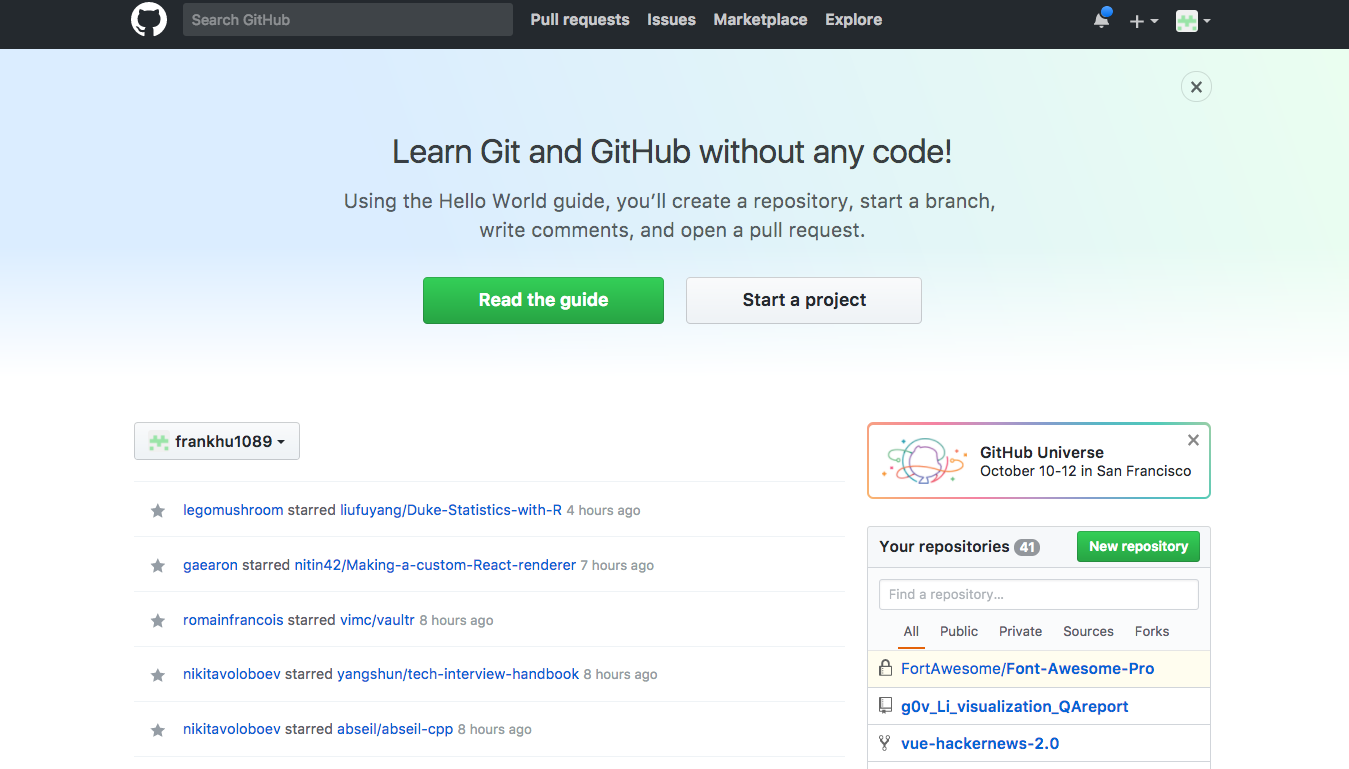Switch to the Public repositories tab
The width and height of the screenshot is (1349, 769).
[959, 632]
